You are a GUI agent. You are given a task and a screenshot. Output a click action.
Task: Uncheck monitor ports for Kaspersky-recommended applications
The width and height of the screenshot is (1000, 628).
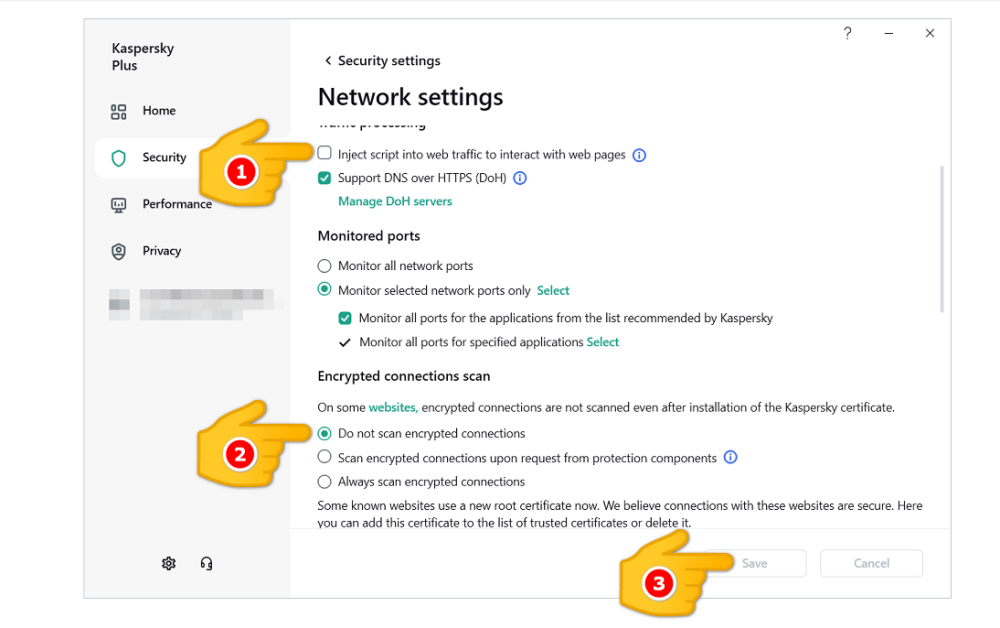pyautogui.click(x=345, y=318)
